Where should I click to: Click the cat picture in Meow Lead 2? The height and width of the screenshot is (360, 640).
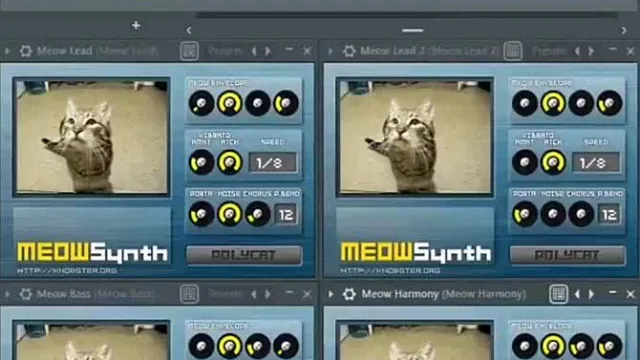(415, 137)
